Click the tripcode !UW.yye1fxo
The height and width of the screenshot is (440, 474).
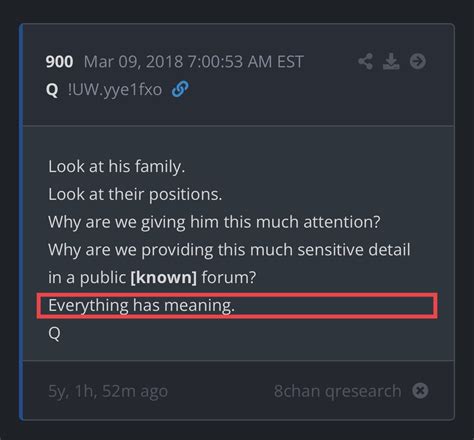click(x=115, y=89)
